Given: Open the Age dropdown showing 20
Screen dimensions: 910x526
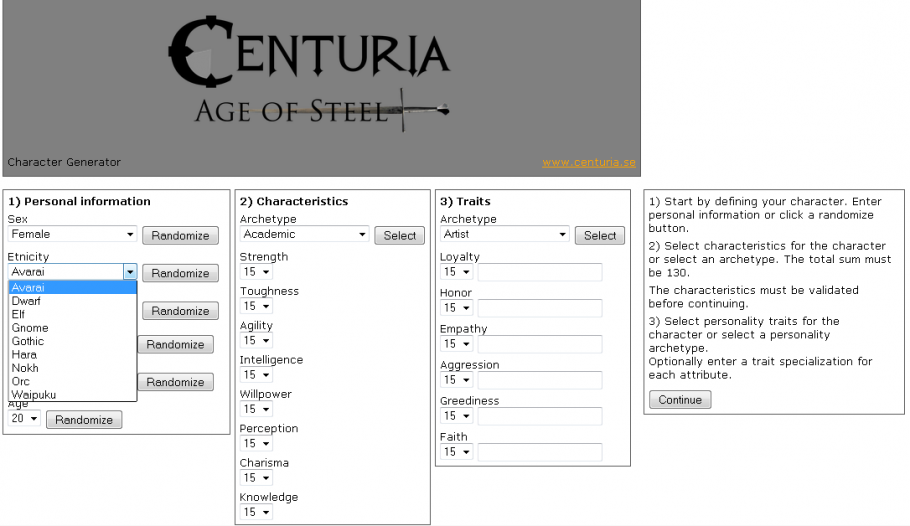Looking at the screenshot, I should tap(24, 418).
